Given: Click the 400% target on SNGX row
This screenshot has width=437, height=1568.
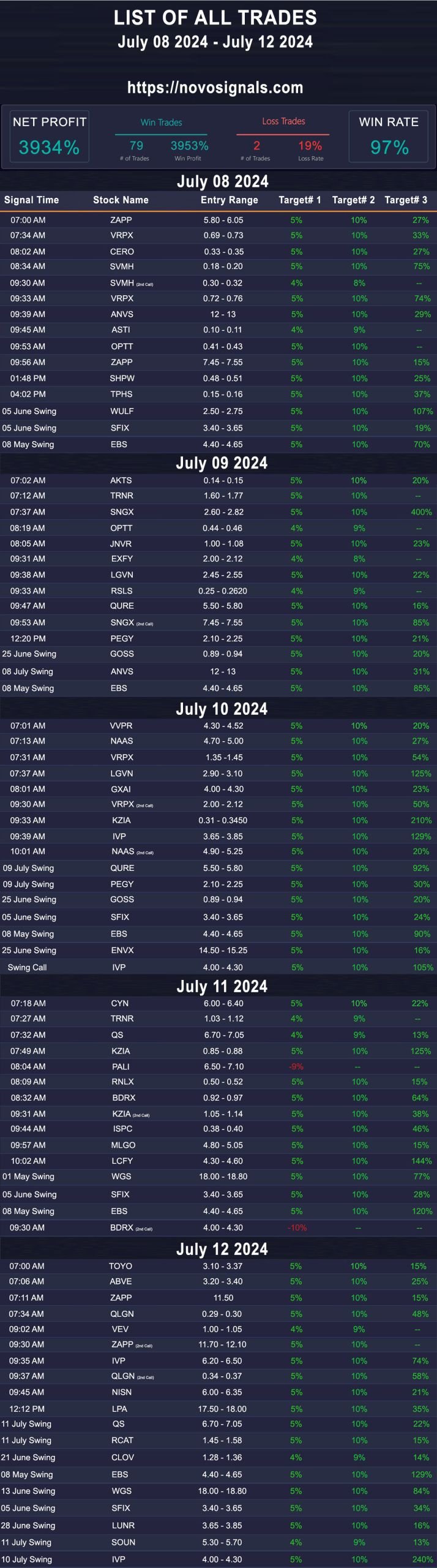Looking at the screenshot, I should point(421,512).
